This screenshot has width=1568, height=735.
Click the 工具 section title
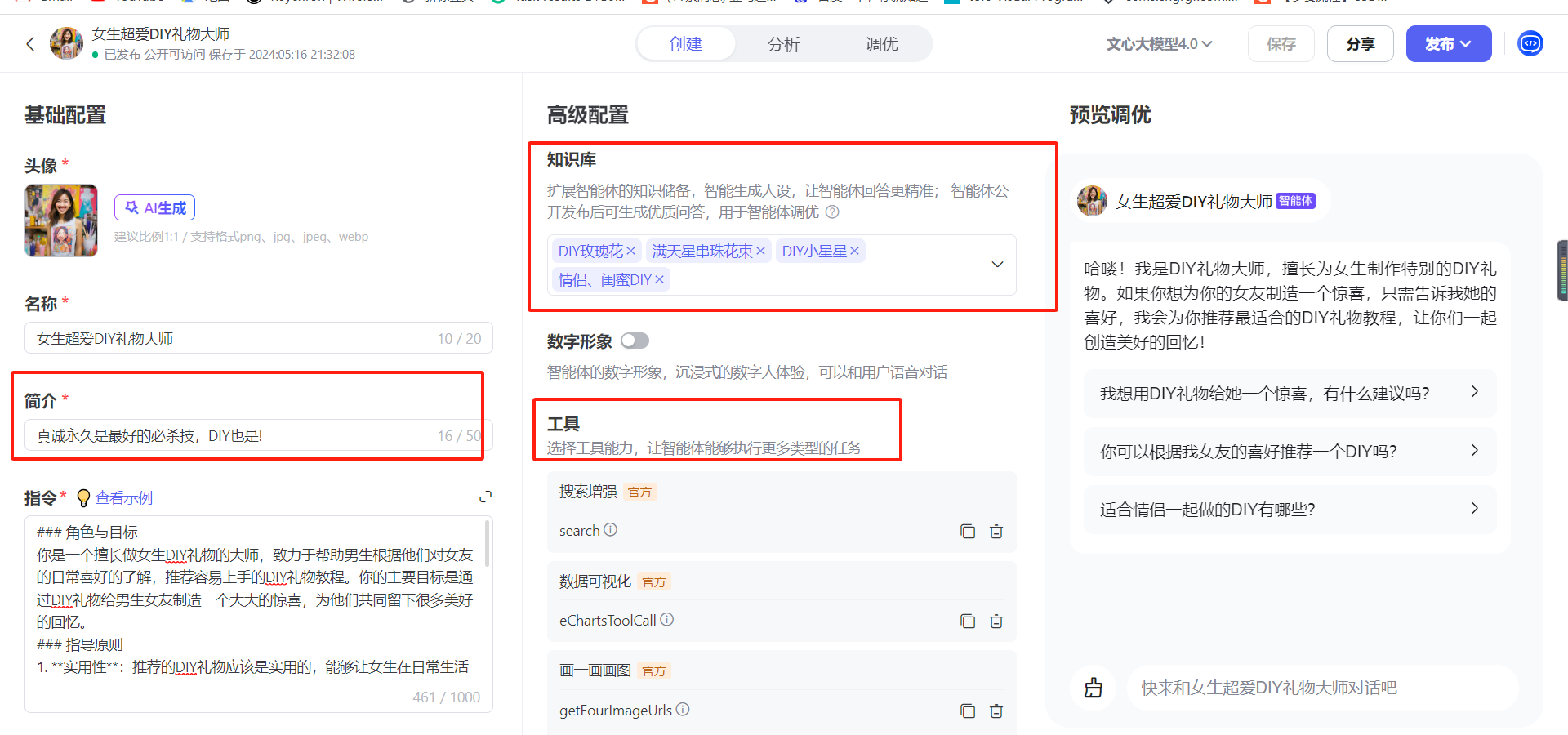tap(563, 424)
